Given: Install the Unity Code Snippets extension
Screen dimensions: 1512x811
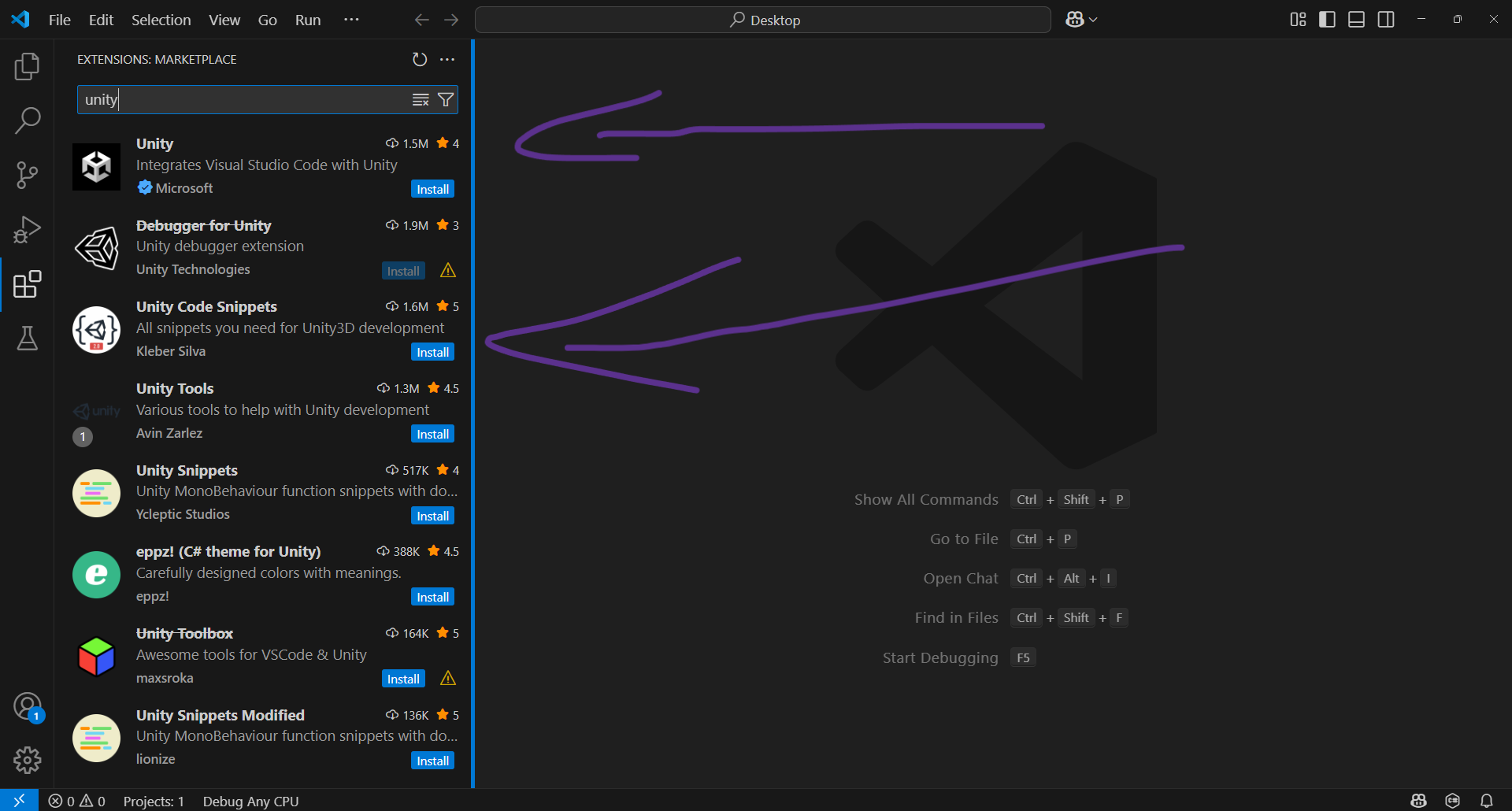Looking at the screenshot, I should point(432,352).
